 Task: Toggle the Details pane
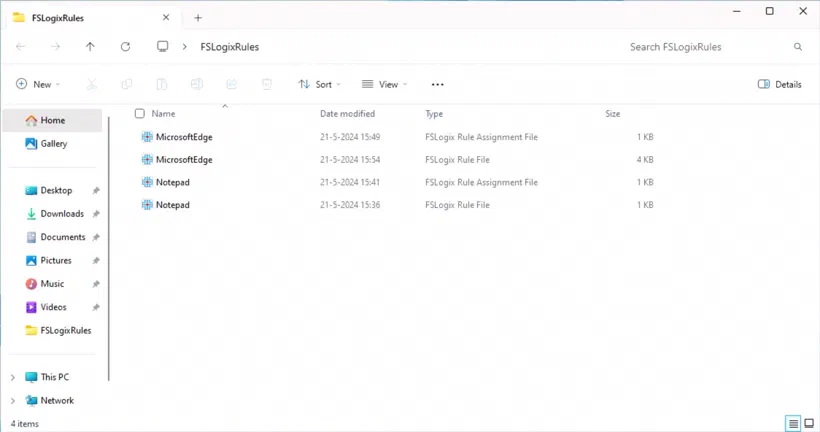(779, 84)
